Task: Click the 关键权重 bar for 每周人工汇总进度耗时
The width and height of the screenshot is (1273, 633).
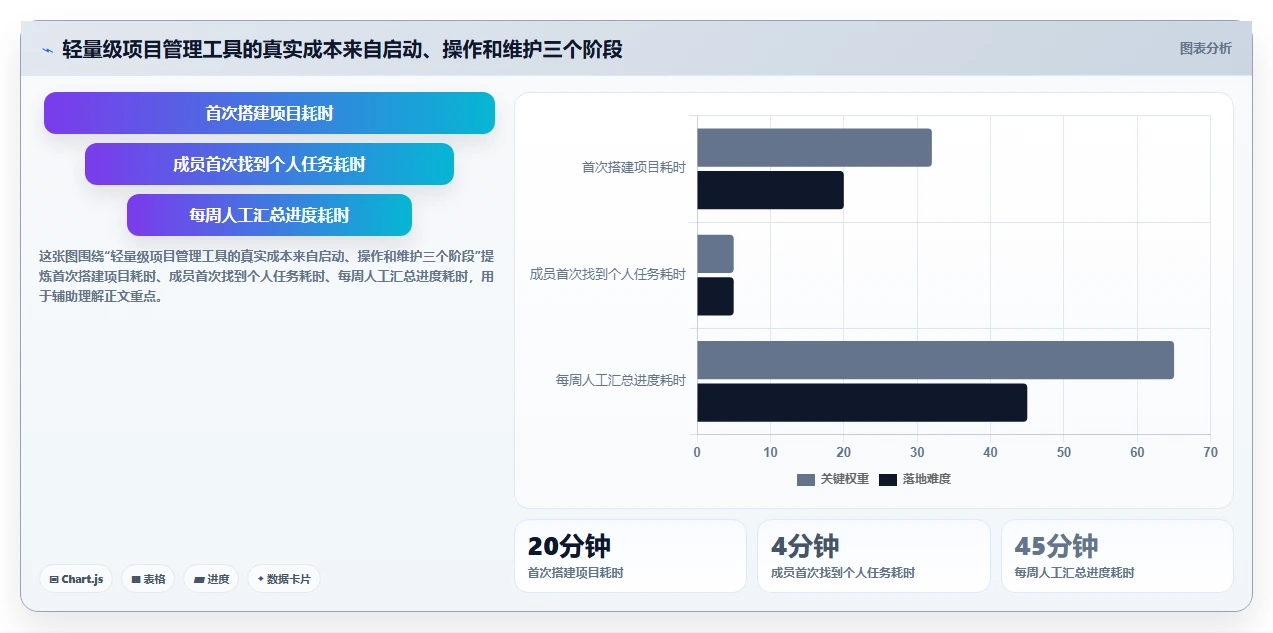Action: point(935,360)
